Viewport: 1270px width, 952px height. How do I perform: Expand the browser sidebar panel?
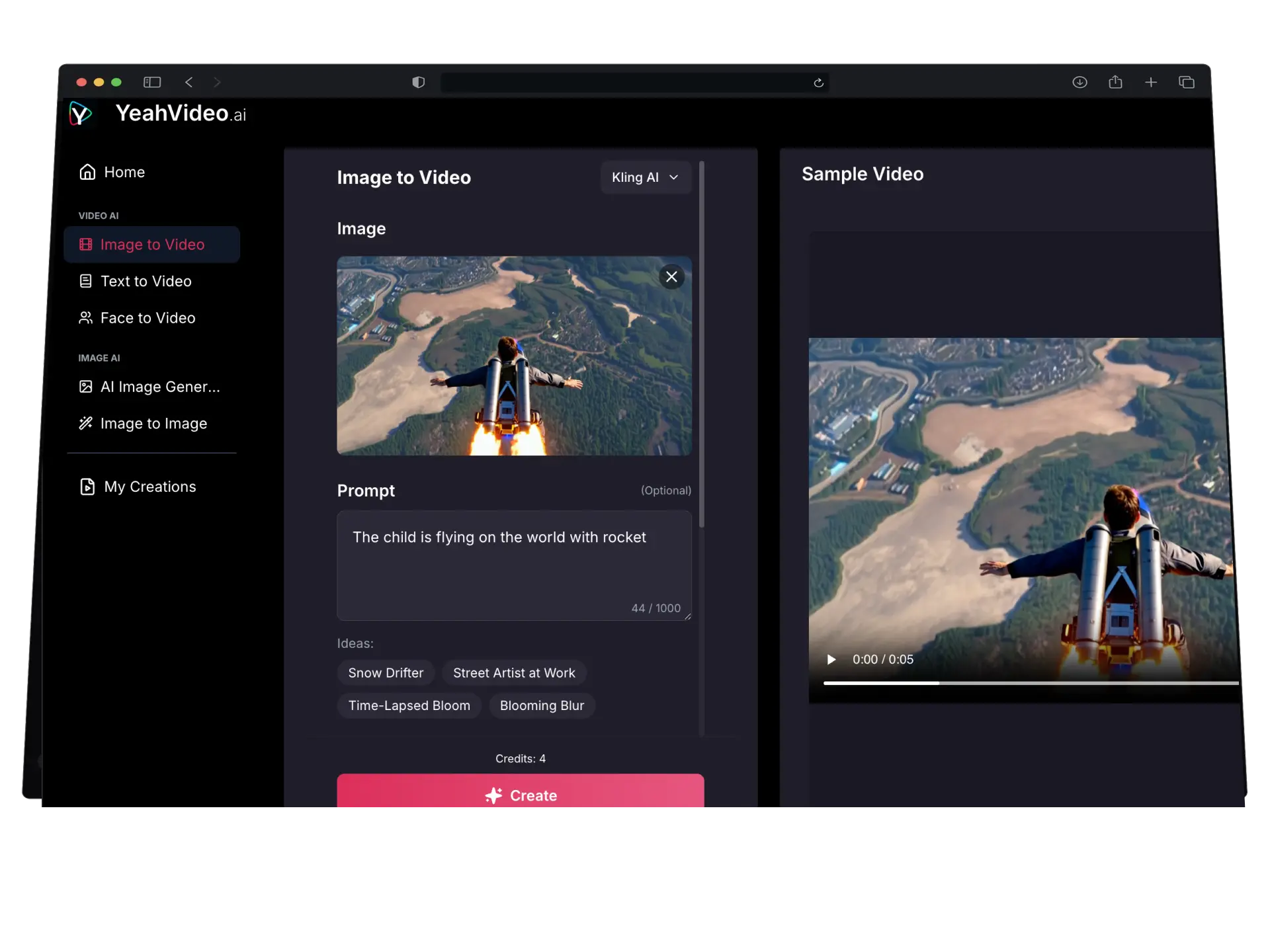point(151,82)
